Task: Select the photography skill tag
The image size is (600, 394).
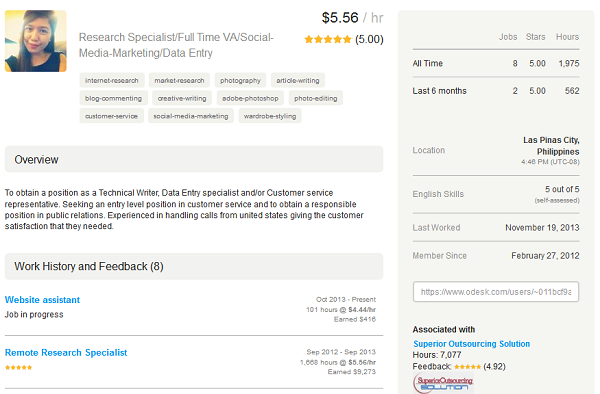Action: (240, 80)
